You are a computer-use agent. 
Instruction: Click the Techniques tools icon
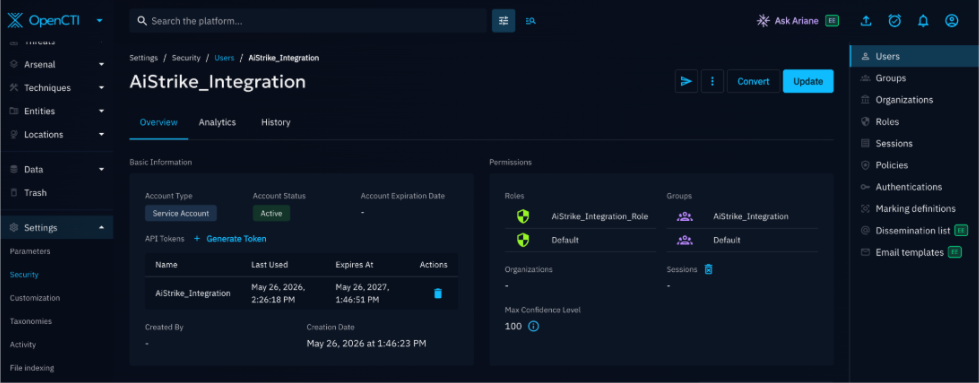(14, 88)
